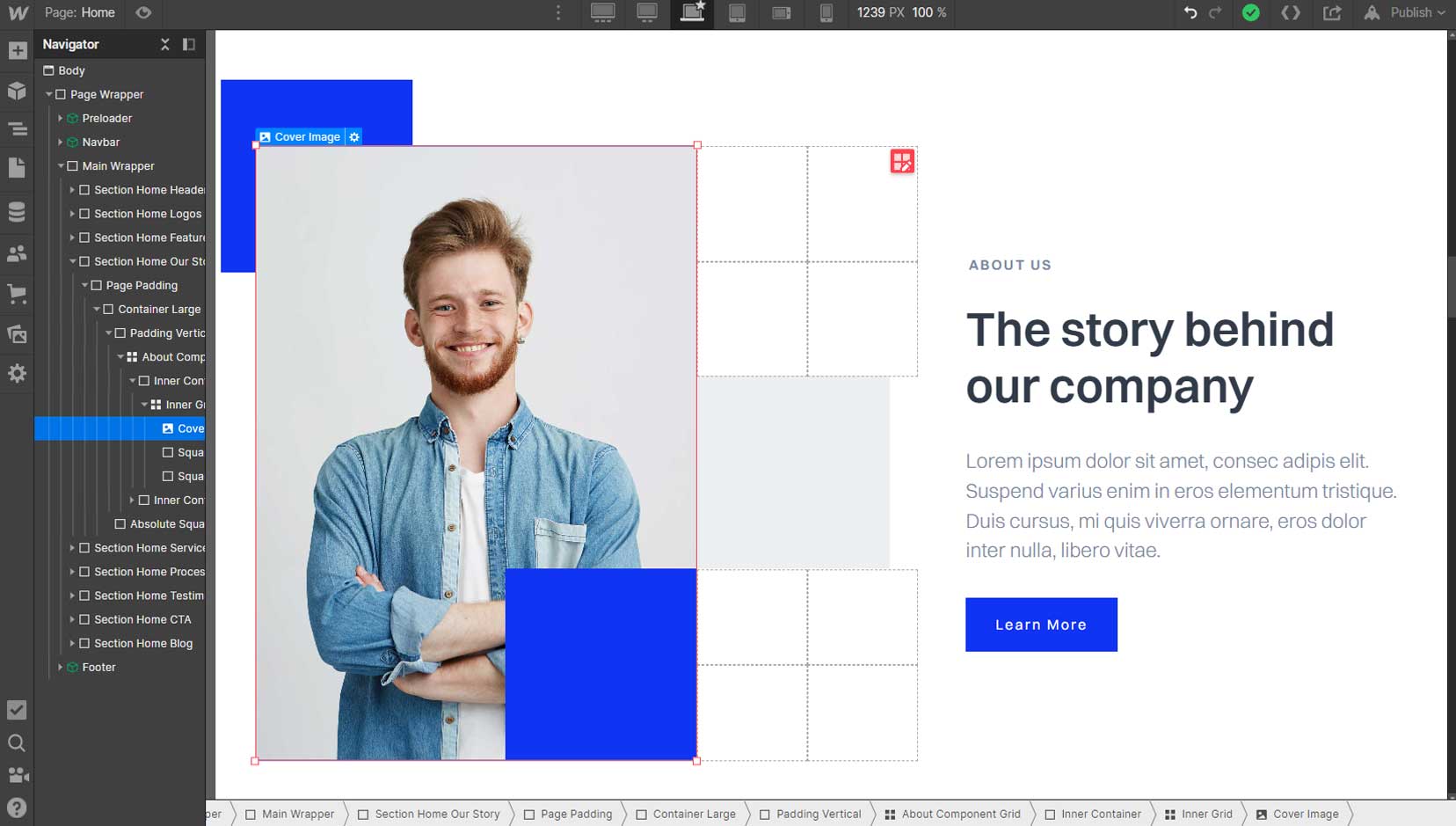Collapse all items in the Navigator
The height and width of the screenshot is (826, 1456).
(x=164, y=44)
